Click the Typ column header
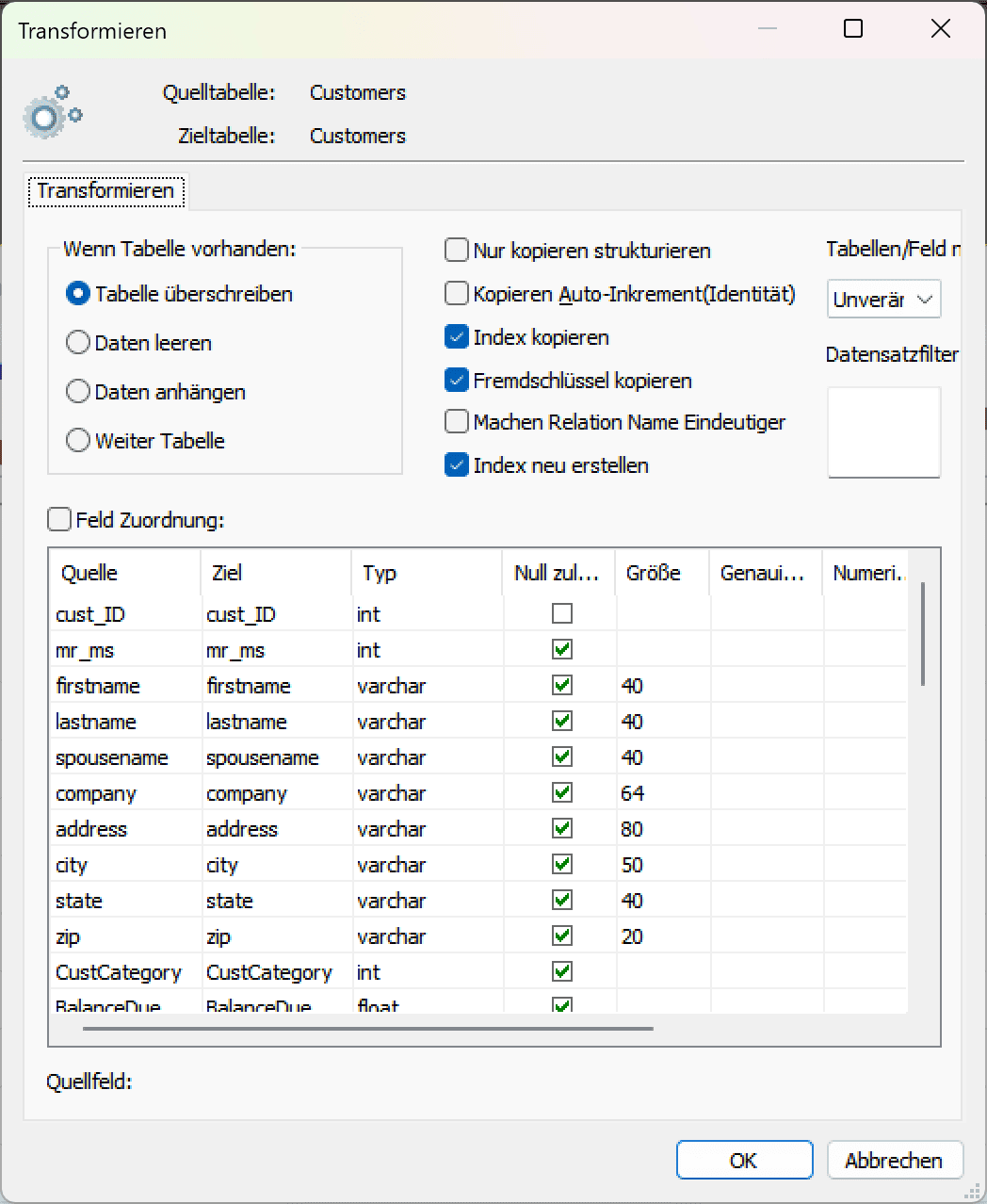 click(x=427, y=573)
